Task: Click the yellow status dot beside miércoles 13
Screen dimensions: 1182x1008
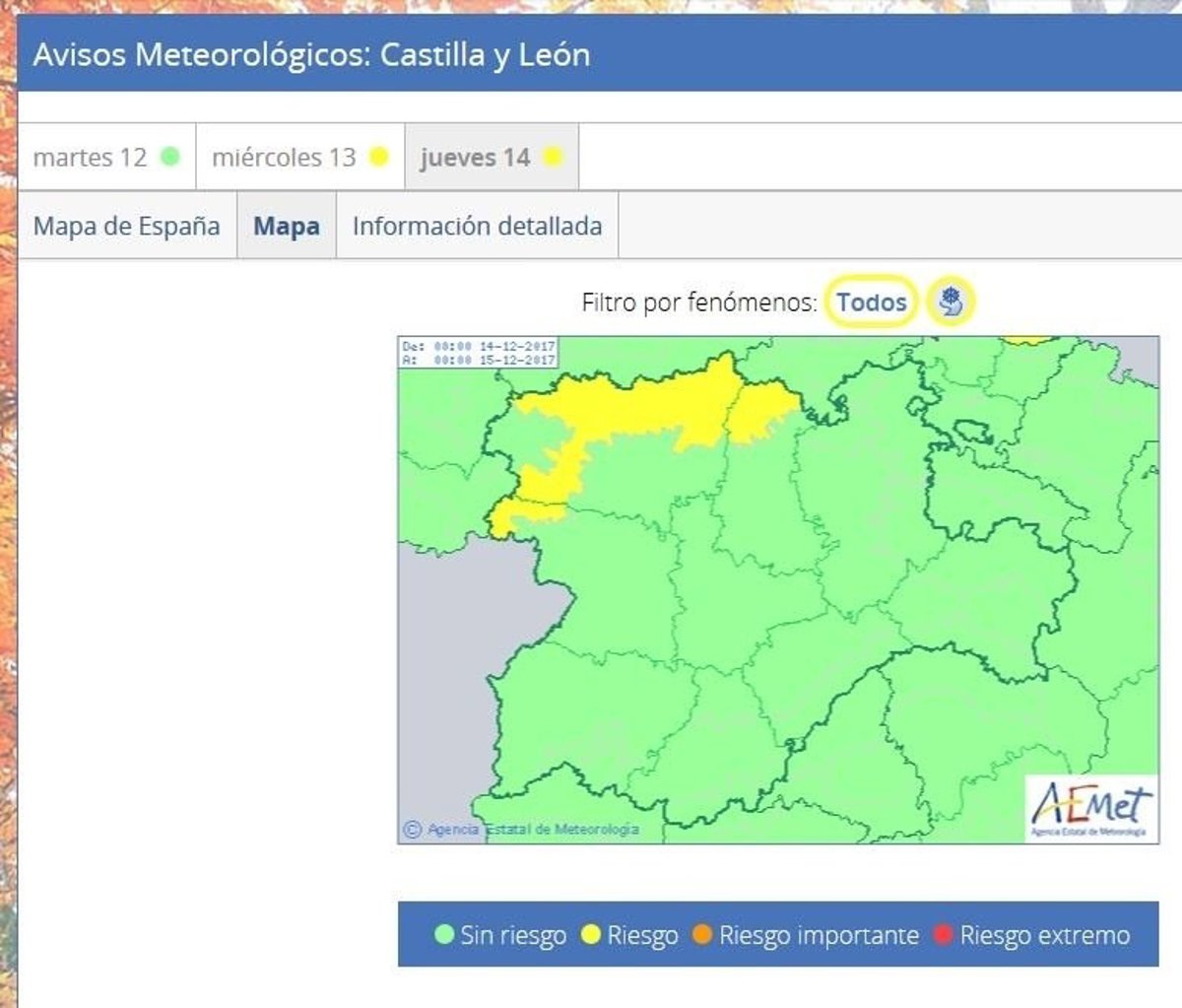Action: (x=378, y=157)
